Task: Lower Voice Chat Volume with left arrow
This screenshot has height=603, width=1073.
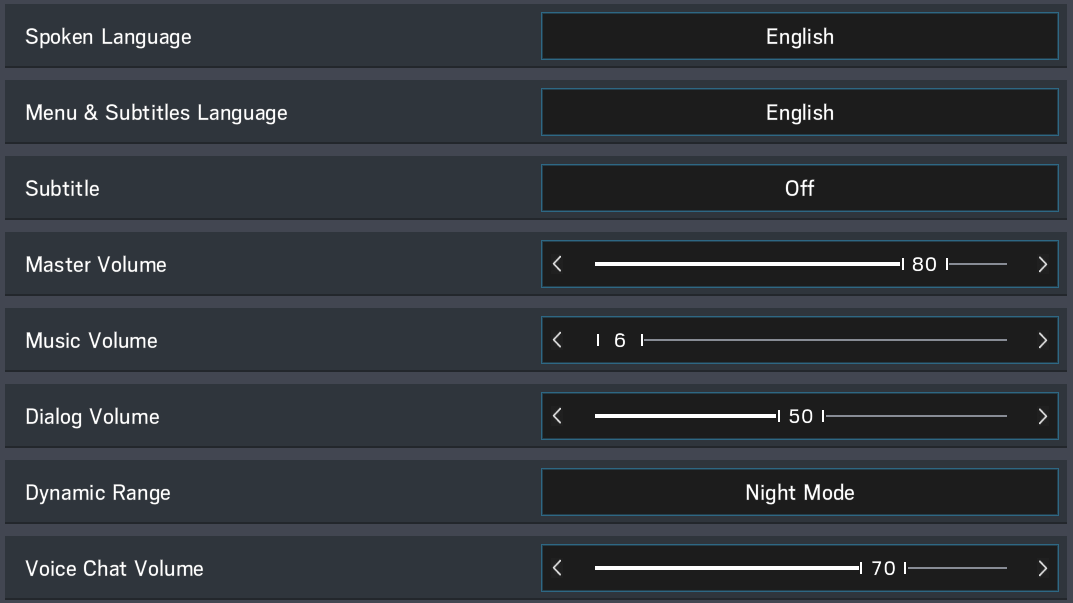Action: [558, 569]
